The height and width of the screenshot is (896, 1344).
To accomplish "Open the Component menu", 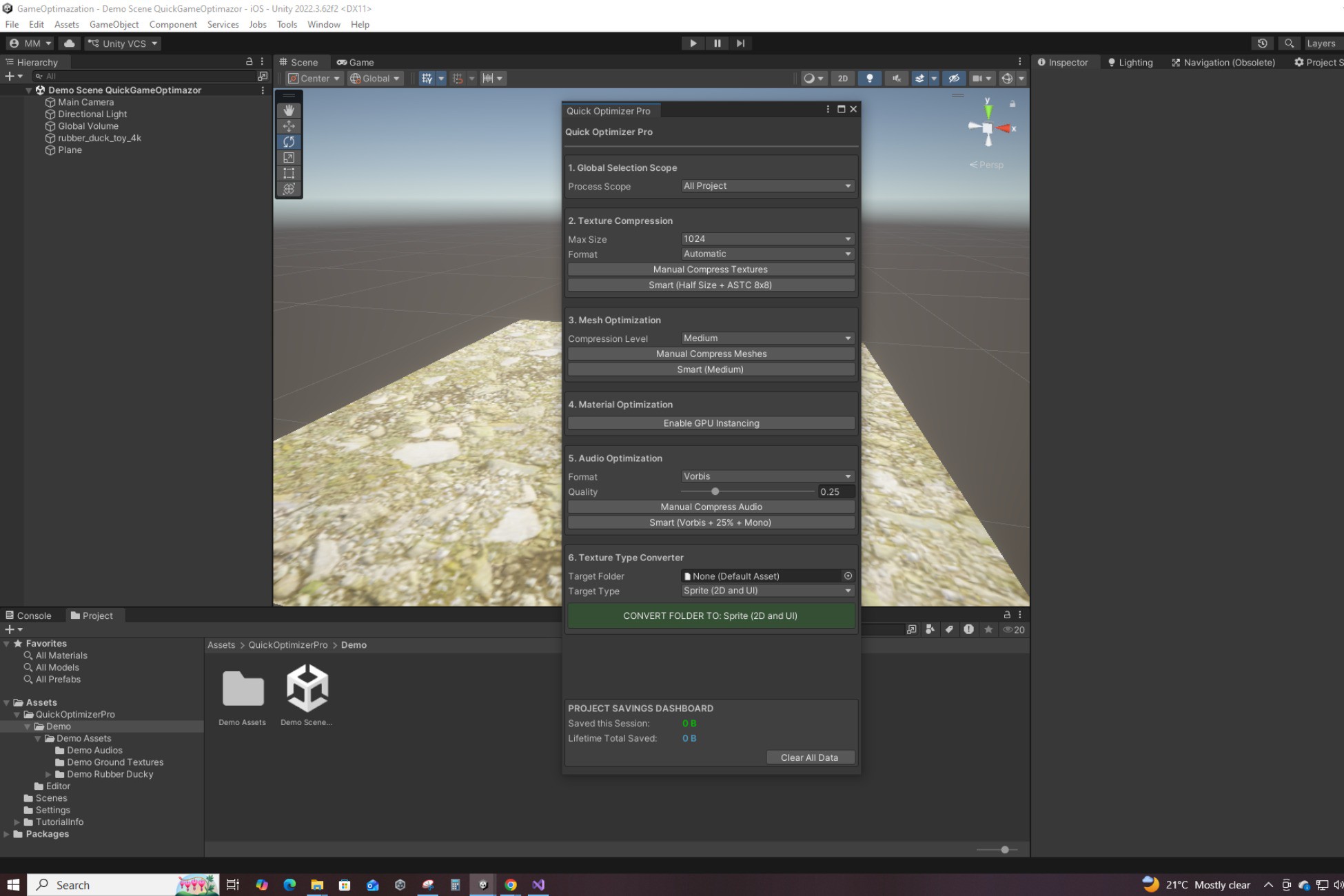I will click(x=173, y=25).
